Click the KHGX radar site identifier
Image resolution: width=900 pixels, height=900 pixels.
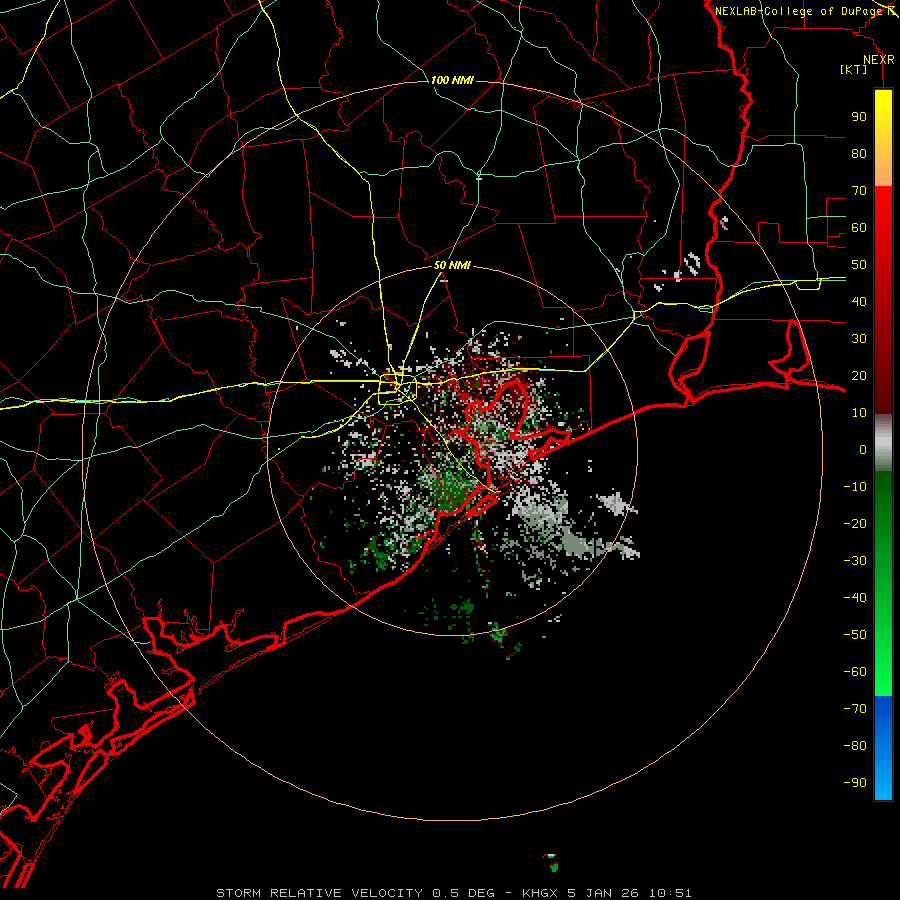[542, 893]
